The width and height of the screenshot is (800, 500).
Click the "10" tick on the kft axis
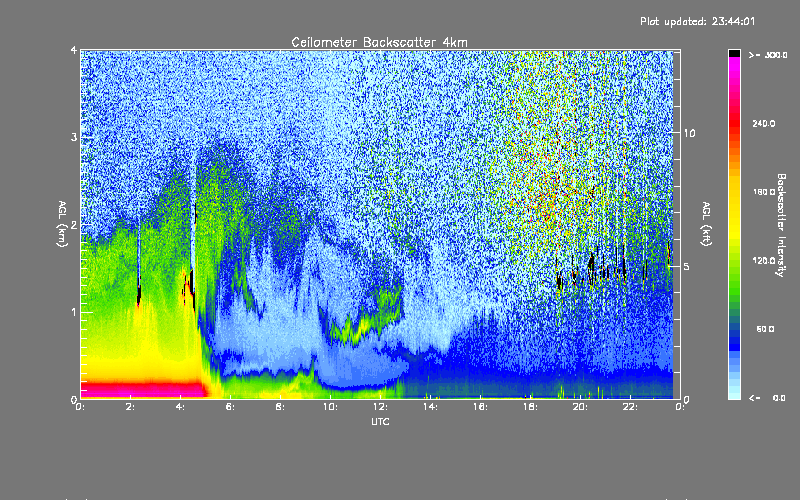689,133
